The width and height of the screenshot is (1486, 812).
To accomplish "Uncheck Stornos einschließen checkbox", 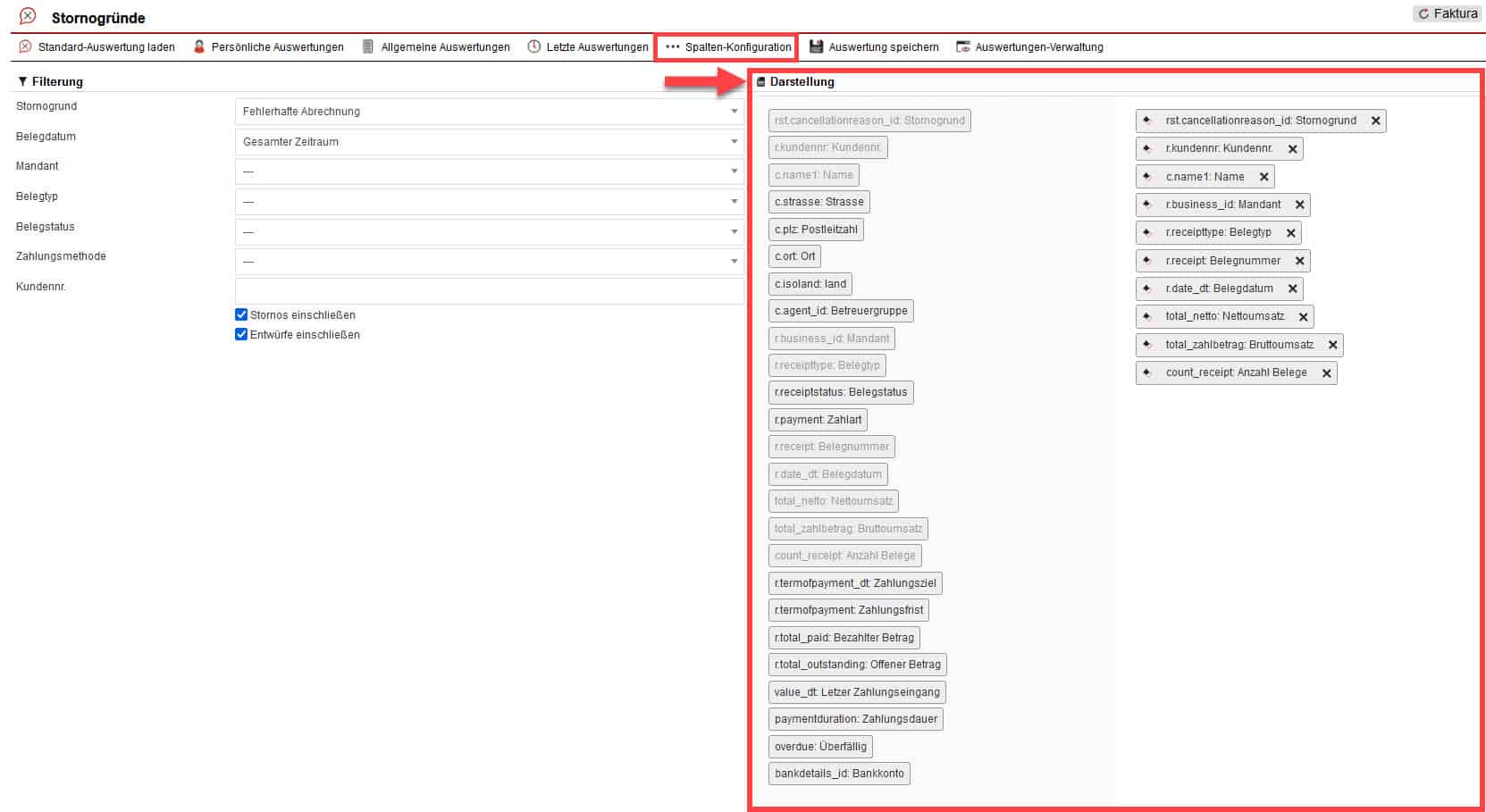I will pyautogui.click(x=241, y=314).
